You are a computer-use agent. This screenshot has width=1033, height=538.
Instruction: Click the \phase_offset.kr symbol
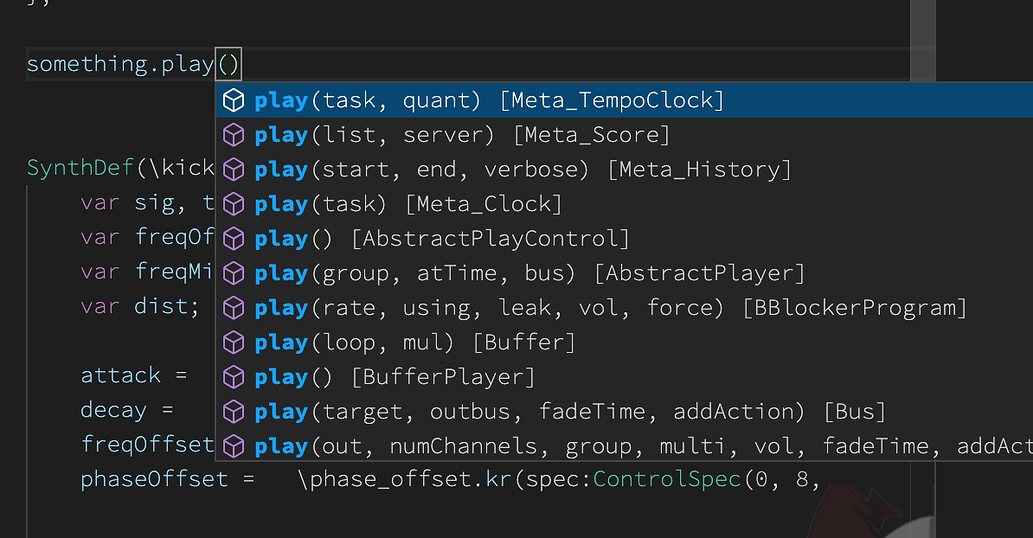click(x=405, y=479)
